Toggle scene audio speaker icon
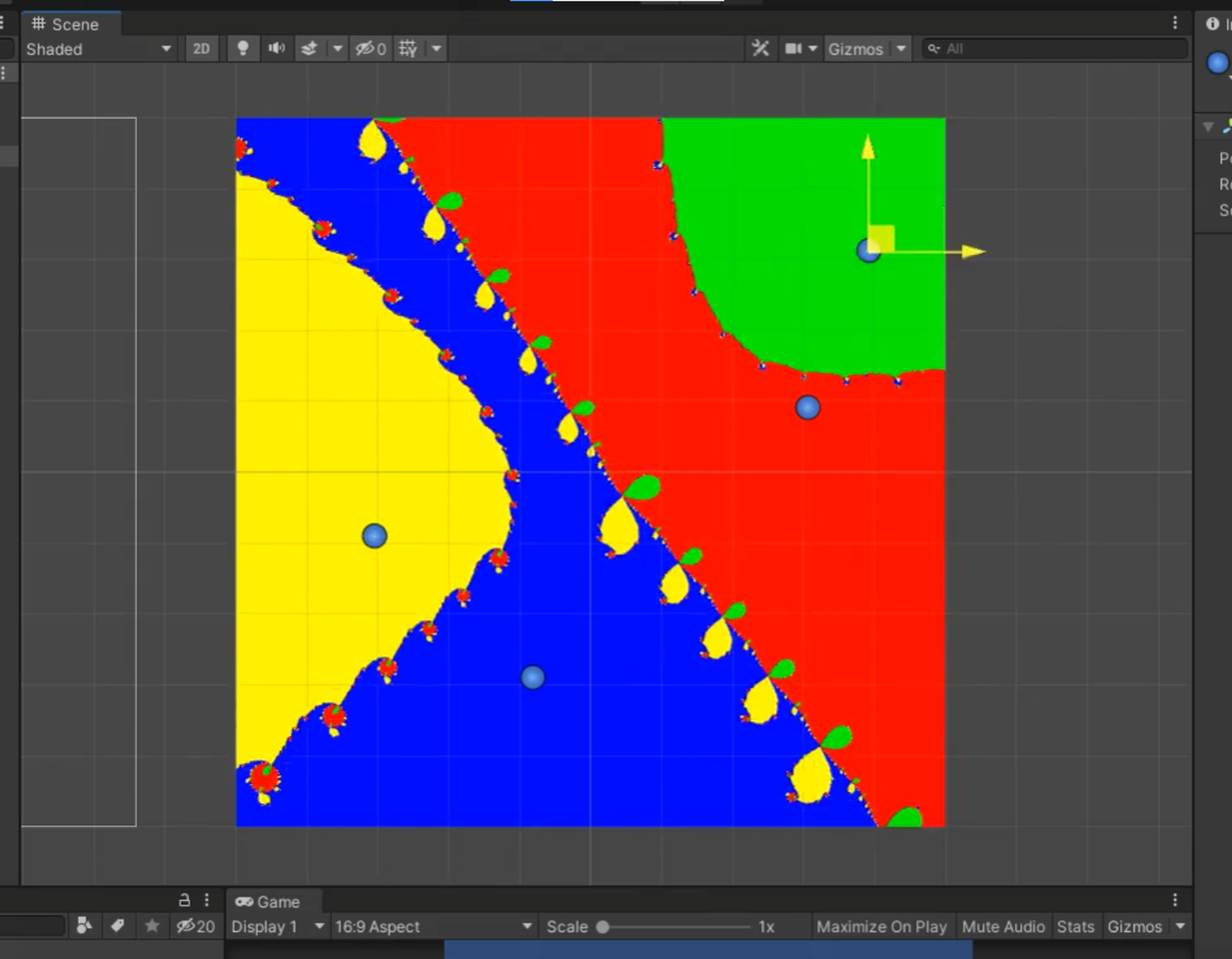The height and width of the screenshot is (959, 1232). pyautogui.click(x=277, y=49)
